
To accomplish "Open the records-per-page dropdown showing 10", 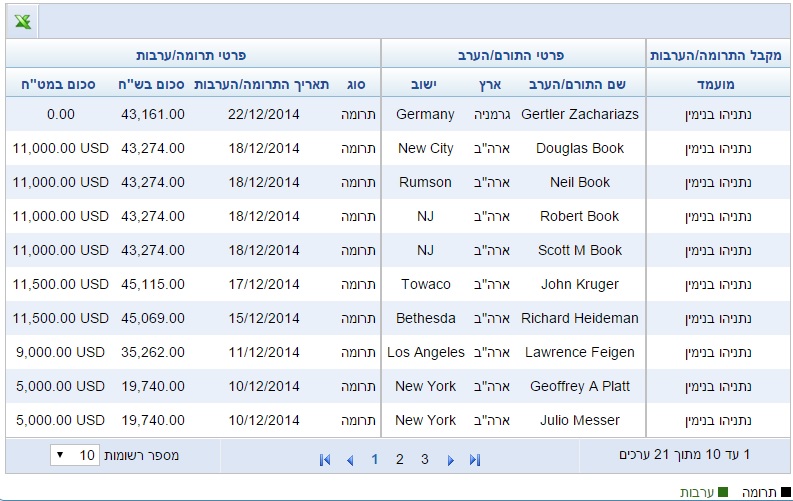I will click(74, 455).
